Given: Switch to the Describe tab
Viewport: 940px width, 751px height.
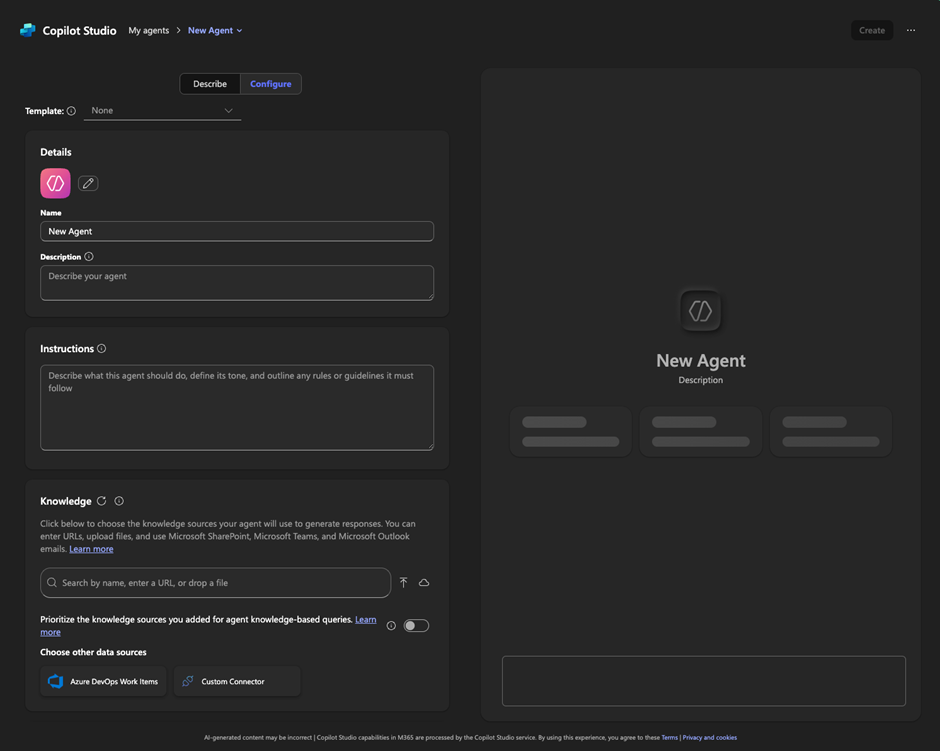Looking at the screenshot, I should [210, 84].
